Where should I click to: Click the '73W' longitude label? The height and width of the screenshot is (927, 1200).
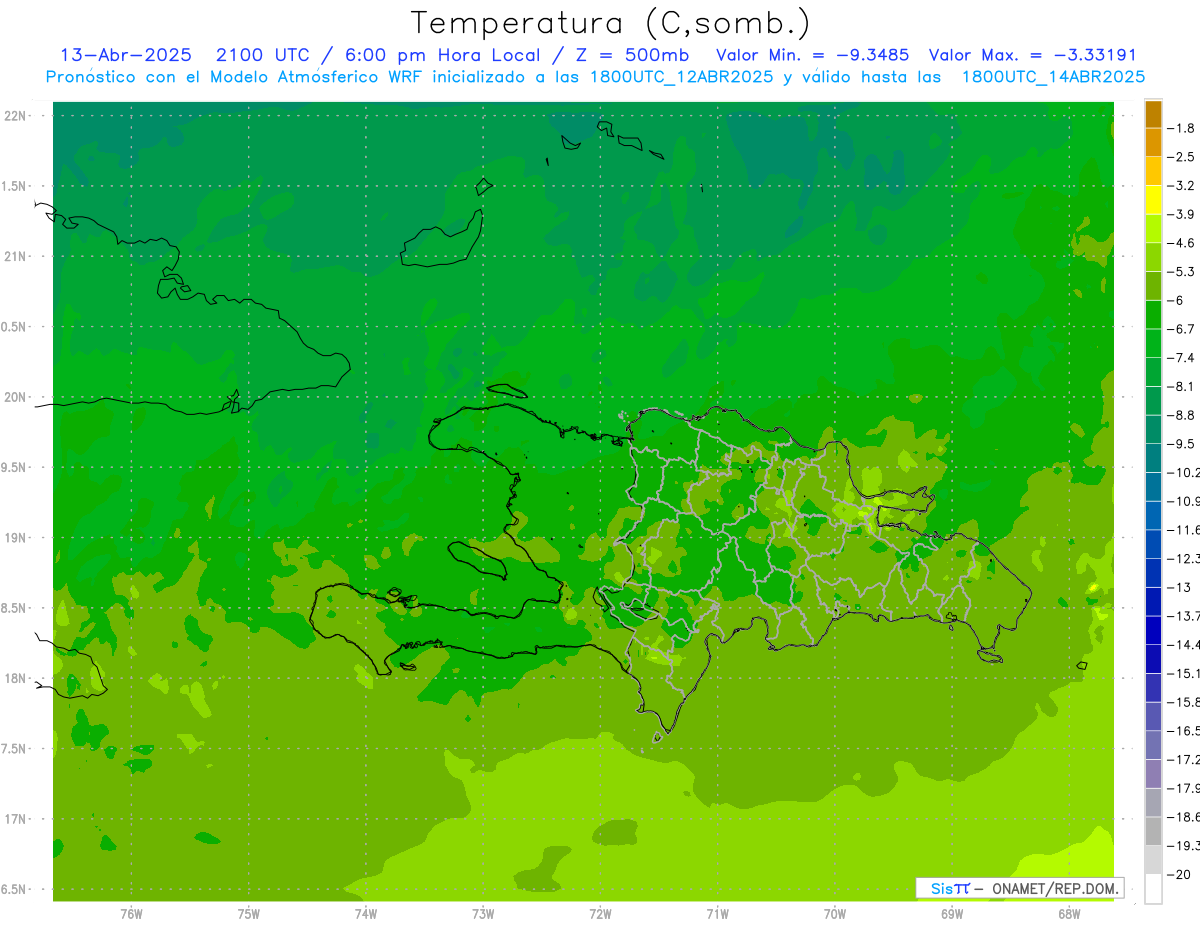(x=483, y=914)
